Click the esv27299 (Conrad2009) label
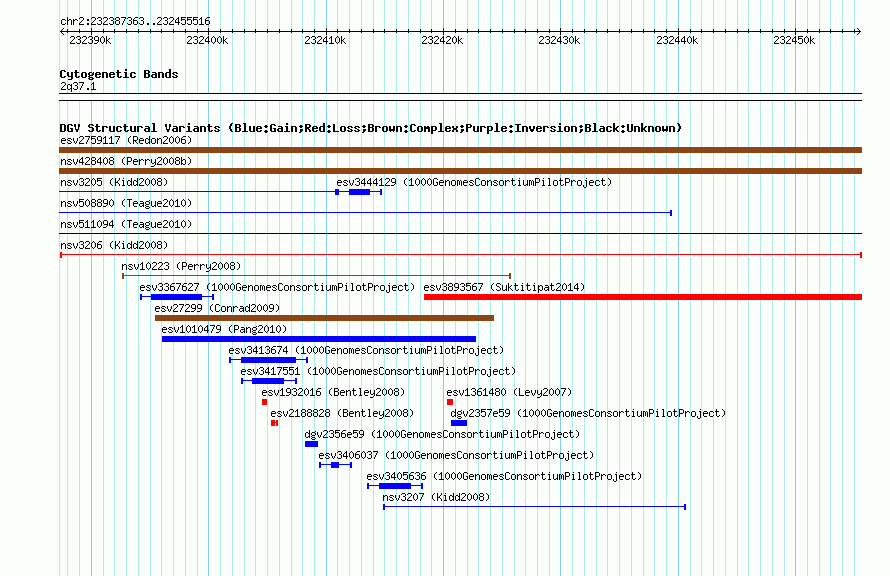The image size is (890, 576). [x=217, y=308]
